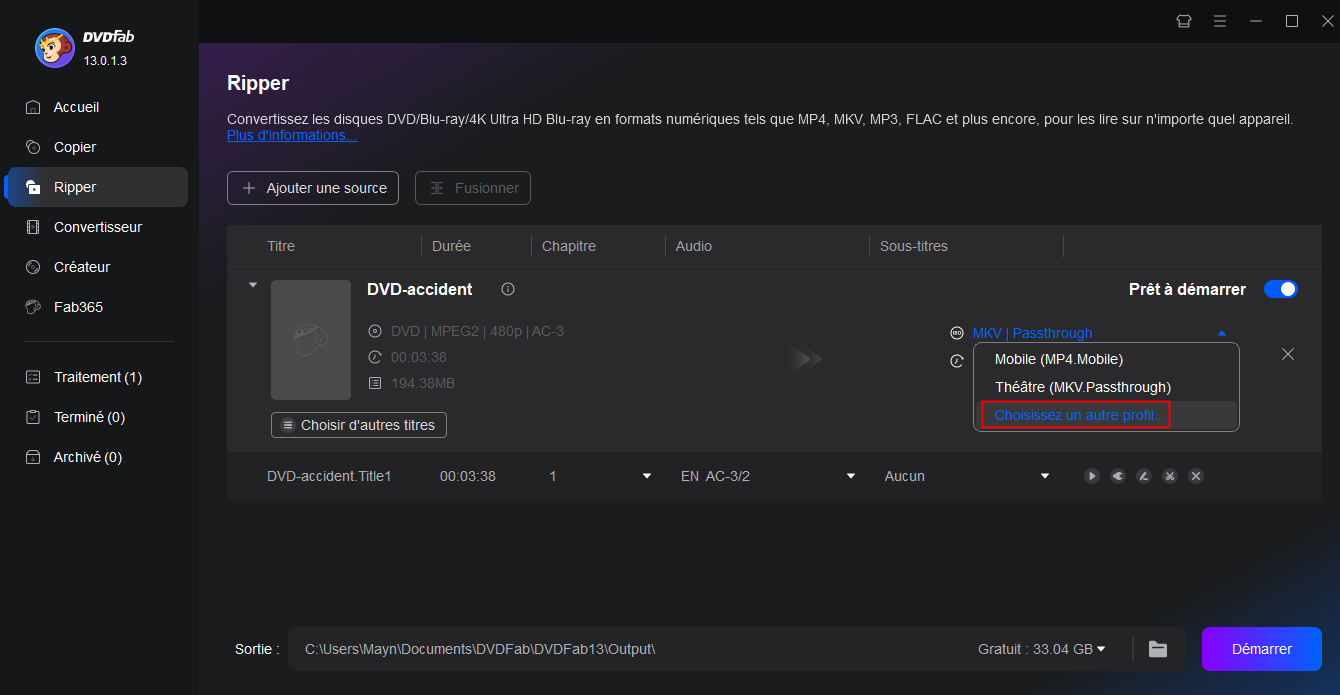Click the info icon next to DVD-accident
The image size is (1340, 695).
[x=508, y=289]
